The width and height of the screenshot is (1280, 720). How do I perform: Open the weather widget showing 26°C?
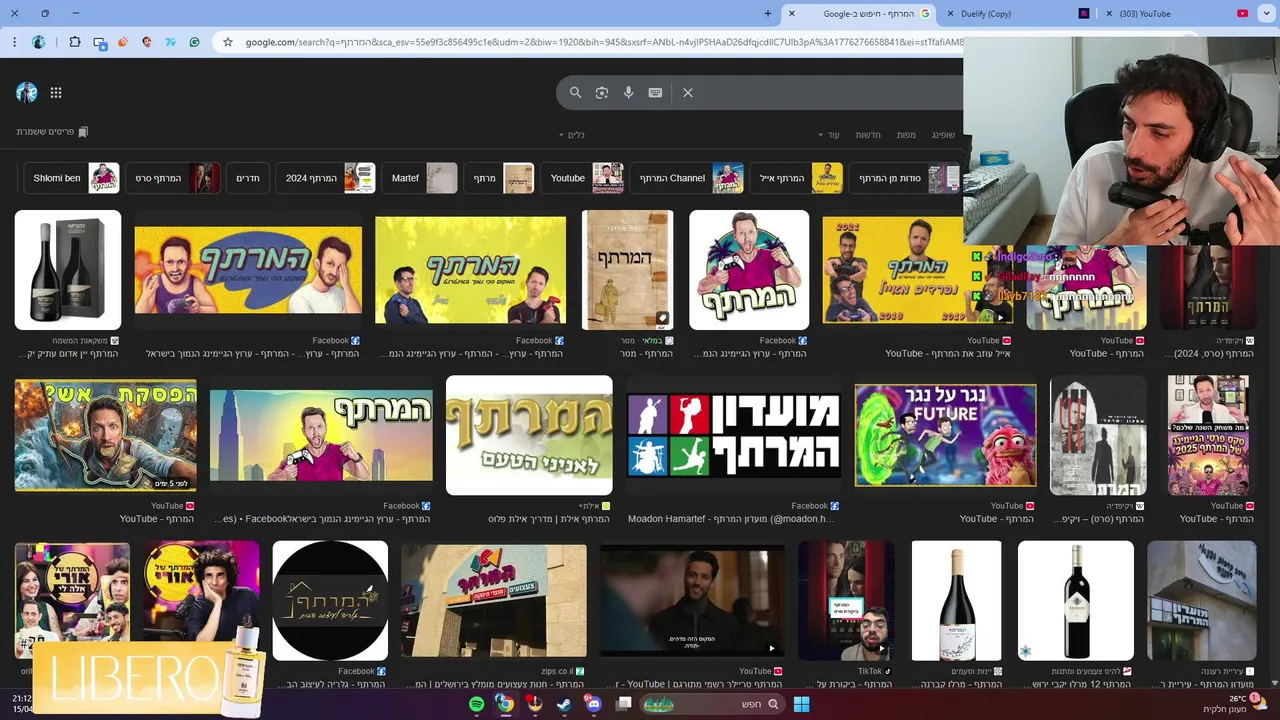point(1236,704)
